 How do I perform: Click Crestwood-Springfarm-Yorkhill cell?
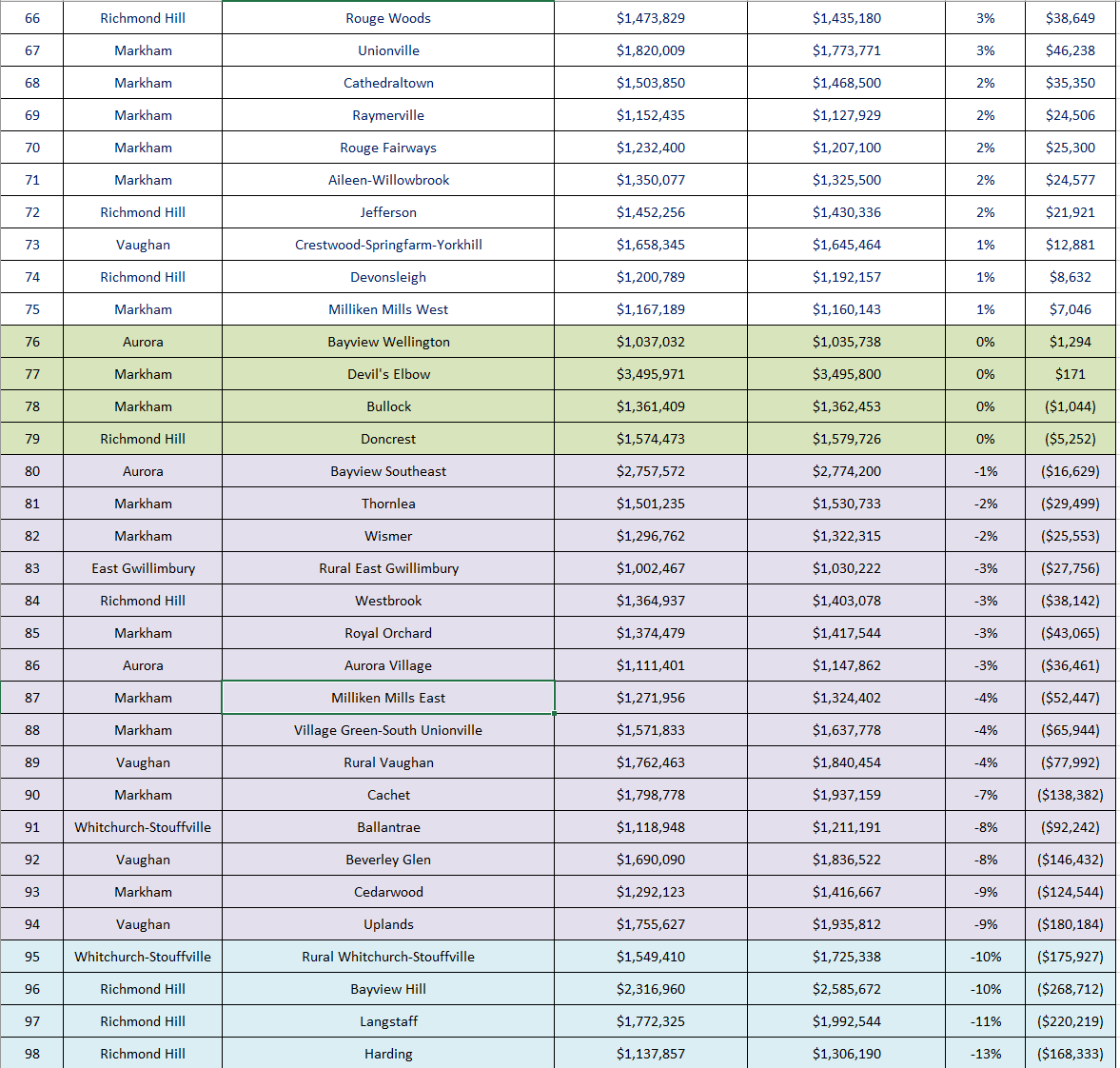(388, 245)
